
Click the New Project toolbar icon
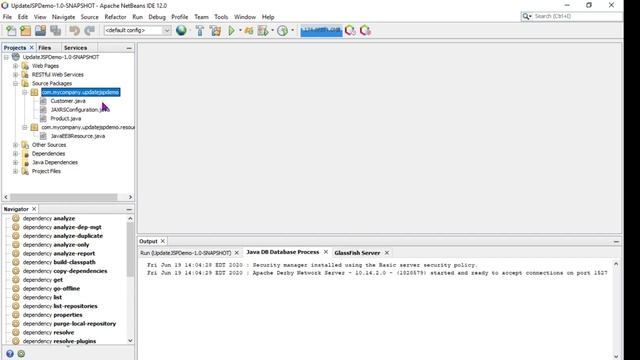[x=25, y=31]
